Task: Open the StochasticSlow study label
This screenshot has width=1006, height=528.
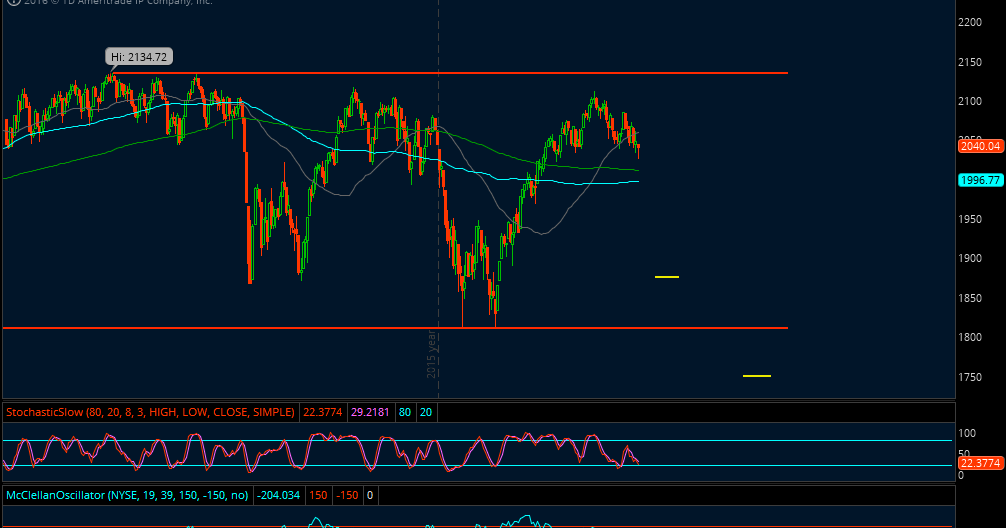Action: [x=150, y=413]
